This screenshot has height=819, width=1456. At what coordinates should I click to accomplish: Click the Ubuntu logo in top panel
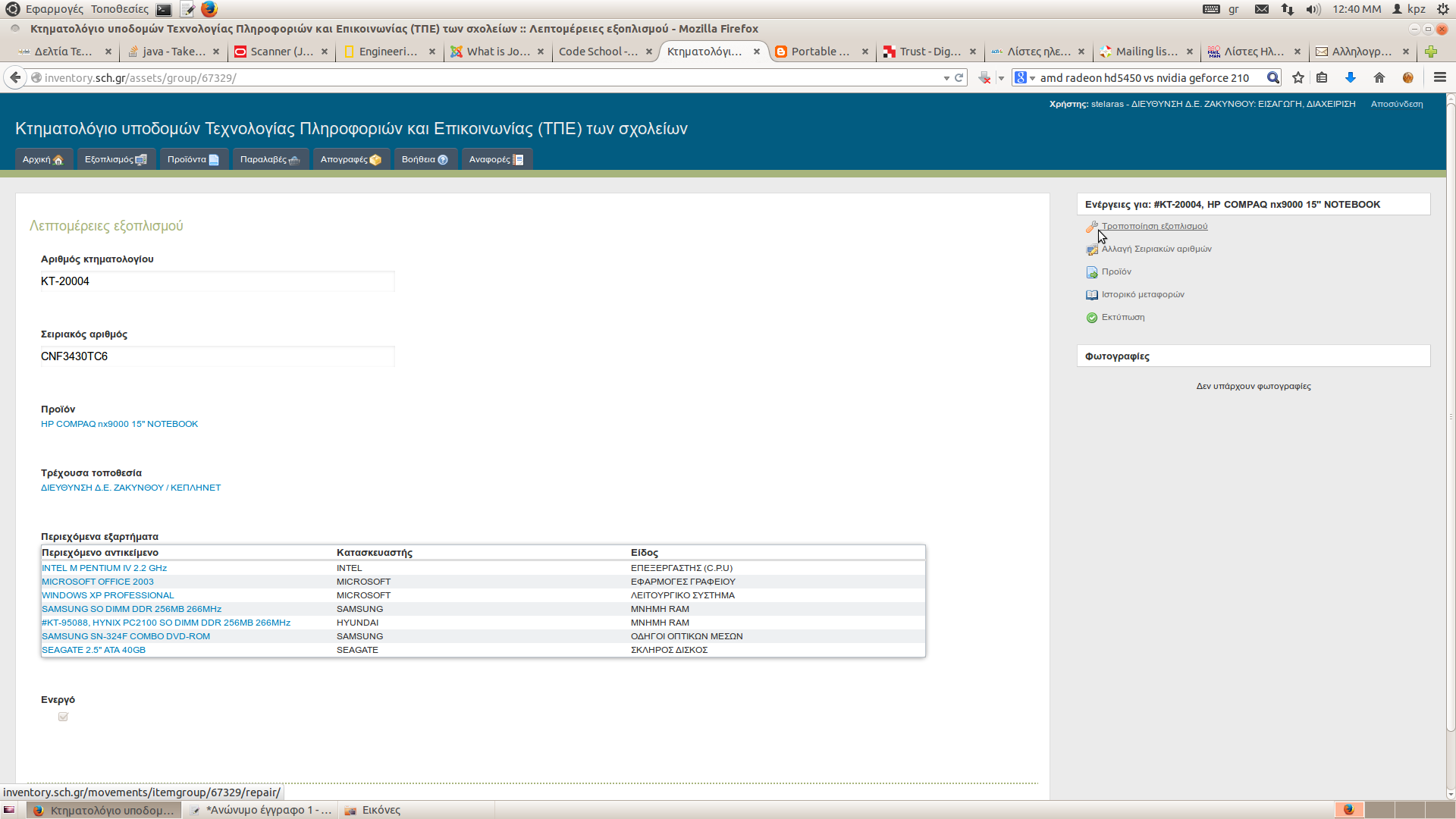point(12,9)
